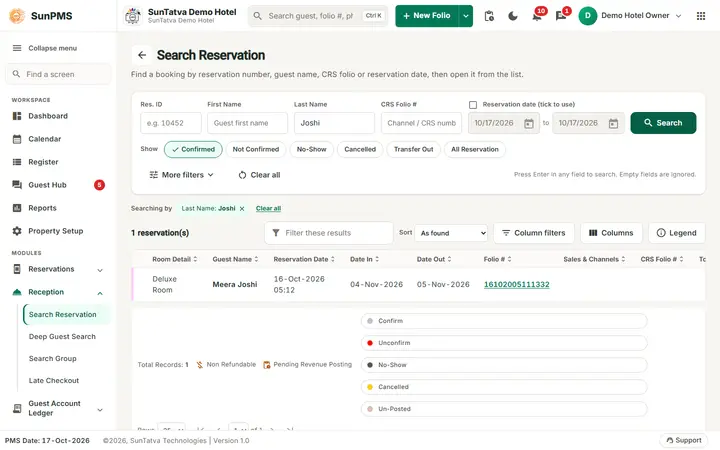Click the Filter these results field
This screenshot has height=450, width=720.
pyautogui.click(x=329, y=233)
